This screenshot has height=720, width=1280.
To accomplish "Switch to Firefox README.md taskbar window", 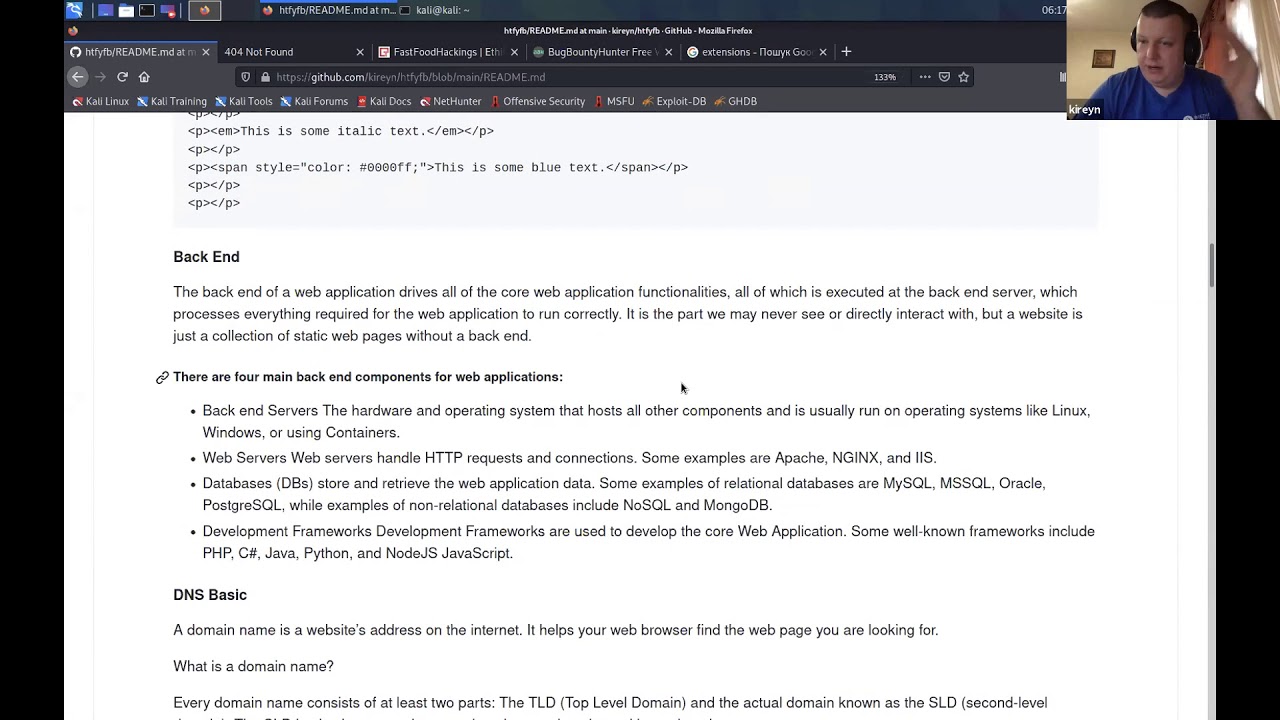I will (x=328, y=10).
